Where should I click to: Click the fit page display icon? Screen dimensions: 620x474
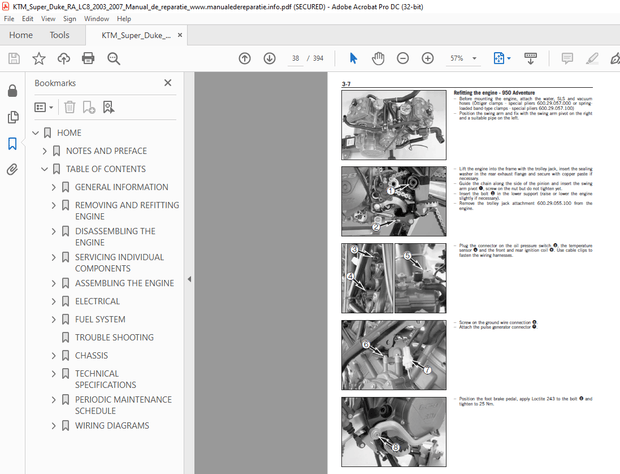pyautogui.click(x=499, y=58)
